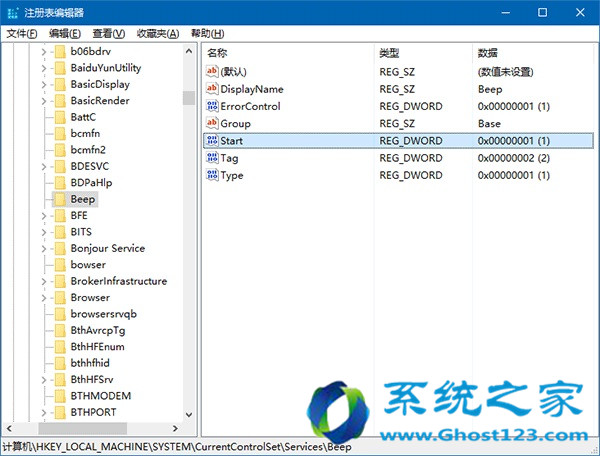Click the Beep key folder icon
Screen dimensions: 600x456
tap(59, 199)
